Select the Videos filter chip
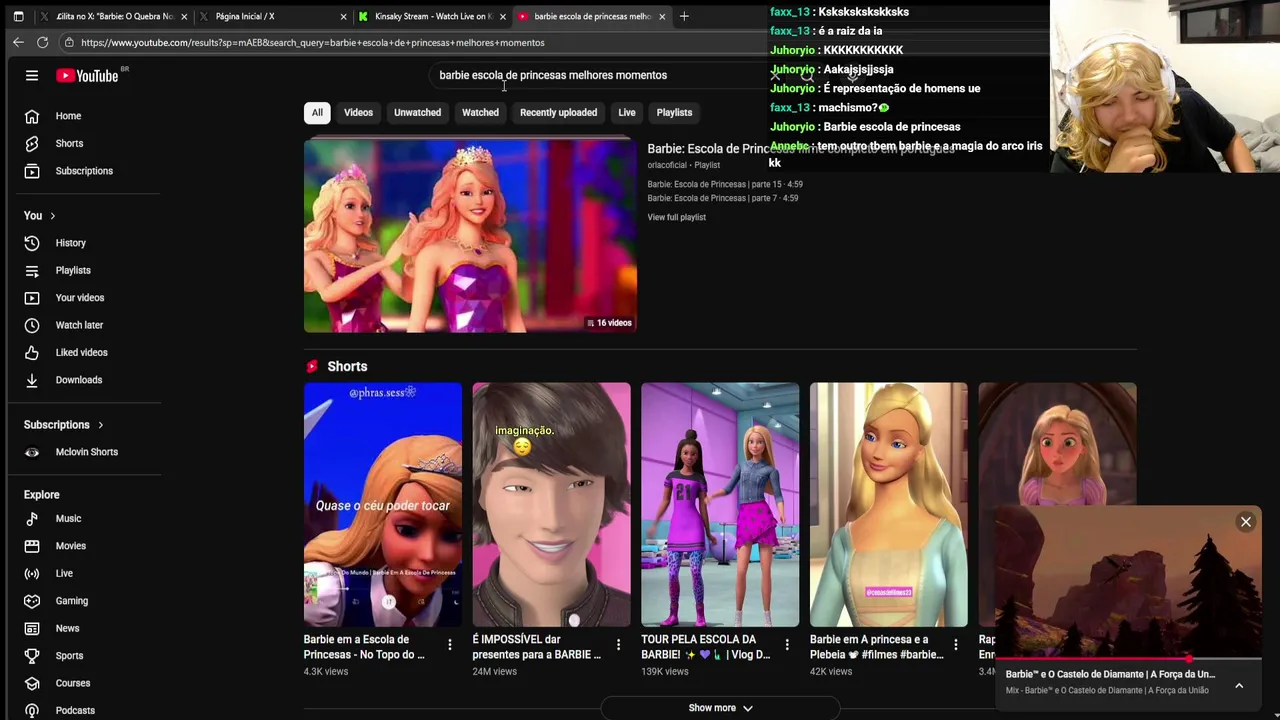 click(358, 112)
